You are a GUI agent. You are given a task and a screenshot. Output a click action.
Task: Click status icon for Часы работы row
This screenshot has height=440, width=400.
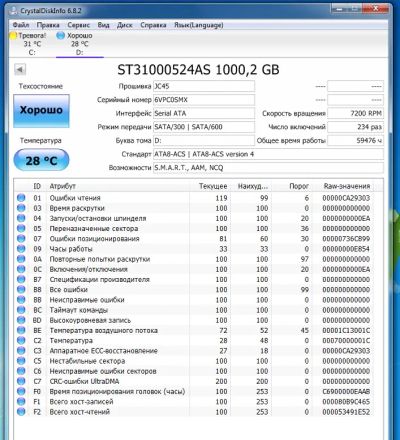21,249
